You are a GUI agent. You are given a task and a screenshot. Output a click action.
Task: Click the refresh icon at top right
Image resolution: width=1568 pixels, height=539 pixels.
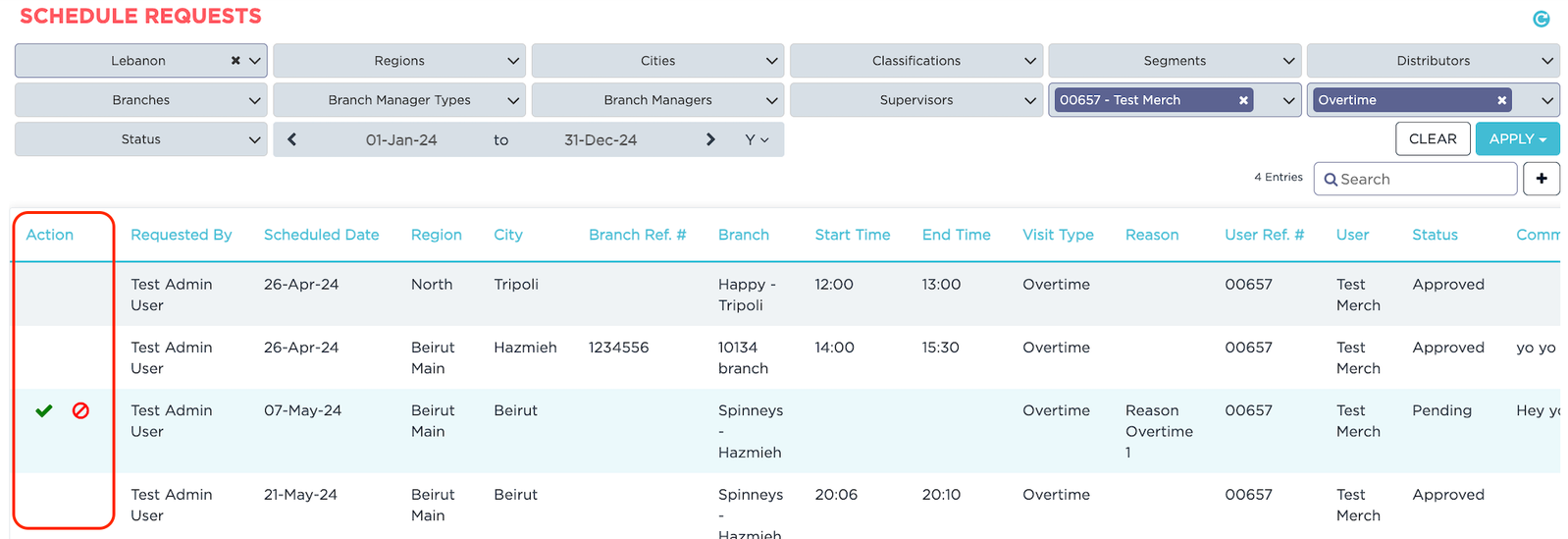1541,19
